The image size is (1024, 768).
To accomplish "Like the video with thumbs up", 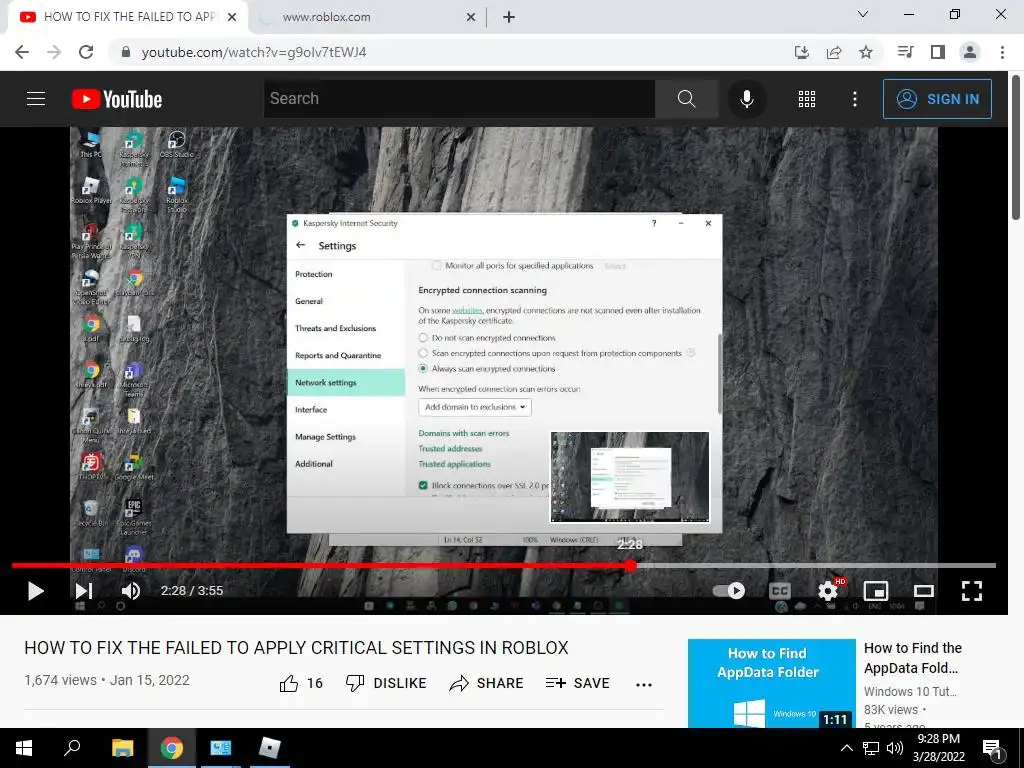I will pyautogui.click(x=289, y=683).
